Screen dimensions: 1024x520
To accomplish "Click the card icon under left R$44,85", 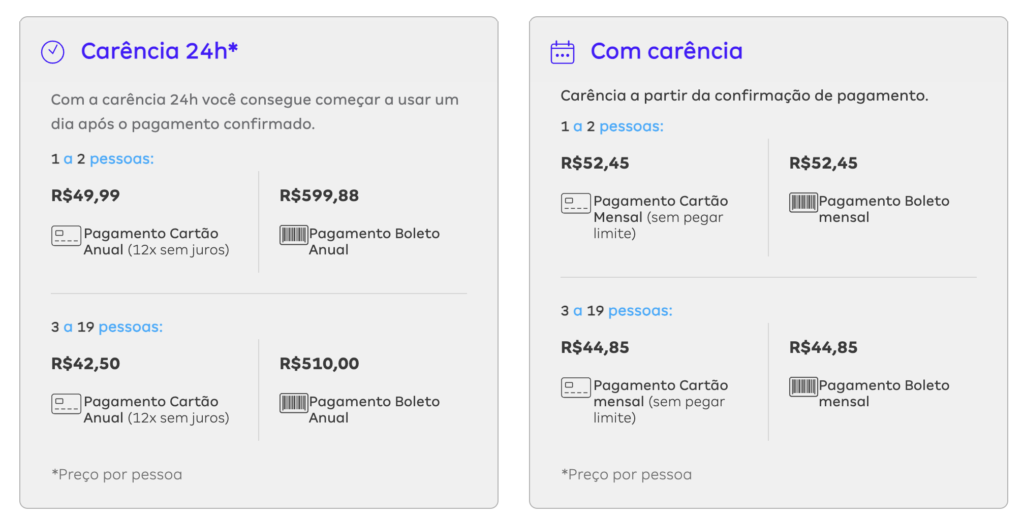I will pos(575,387).
